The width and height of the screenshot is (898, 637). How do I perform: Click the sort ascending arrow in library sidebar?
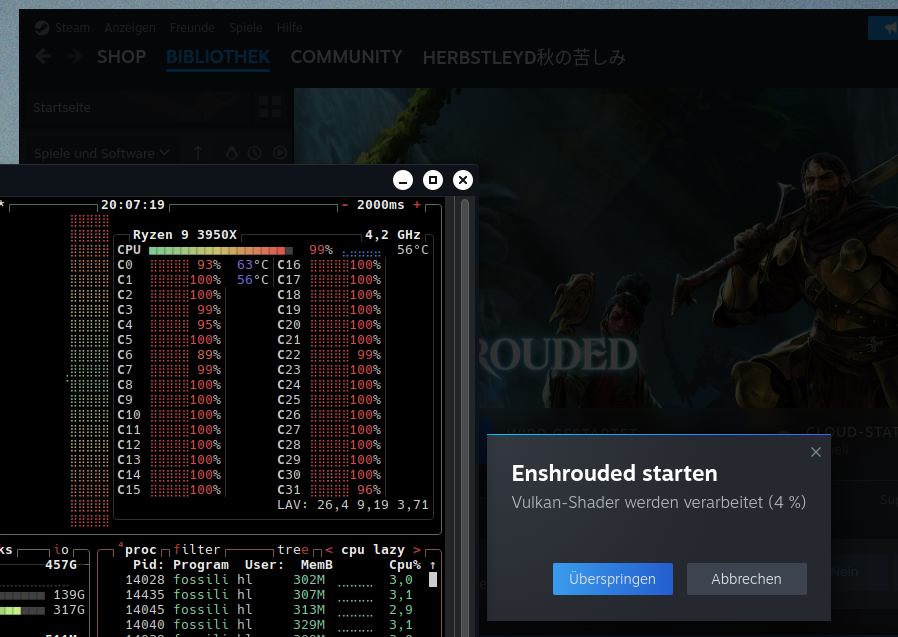click(198, 153)
